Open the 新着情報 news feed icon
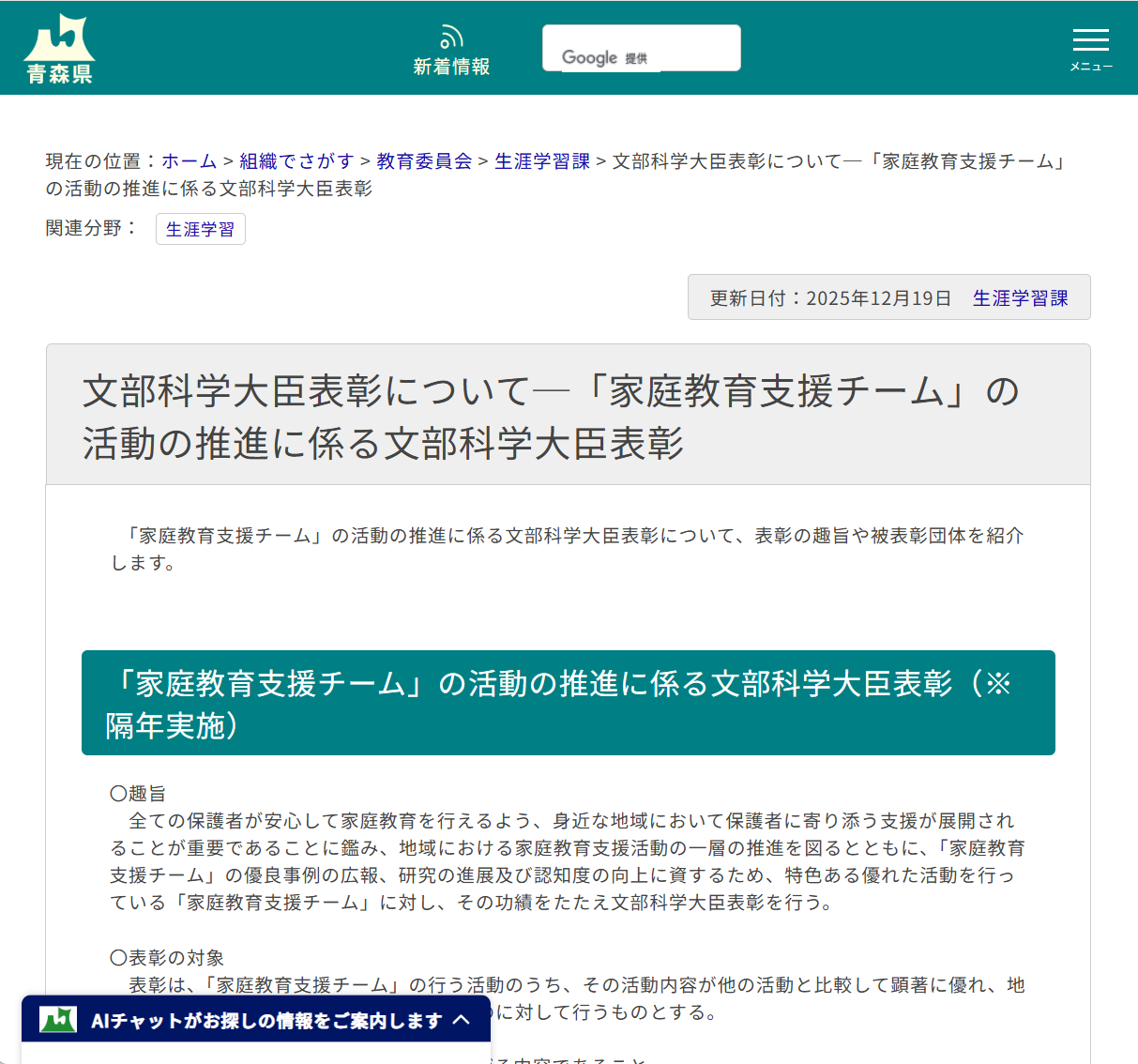1138x1064 pixels. (451, 47)
